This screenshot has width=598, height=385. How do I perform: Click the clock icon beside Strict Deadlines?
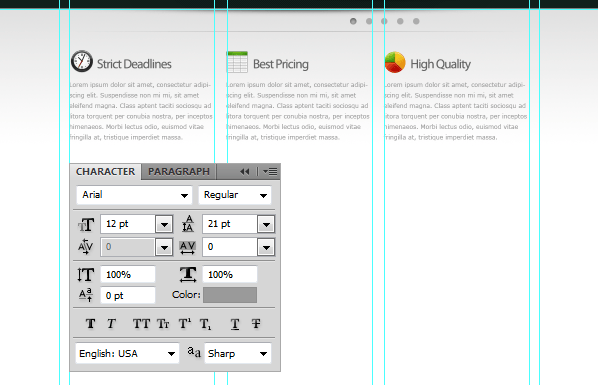tap(82, 61)
